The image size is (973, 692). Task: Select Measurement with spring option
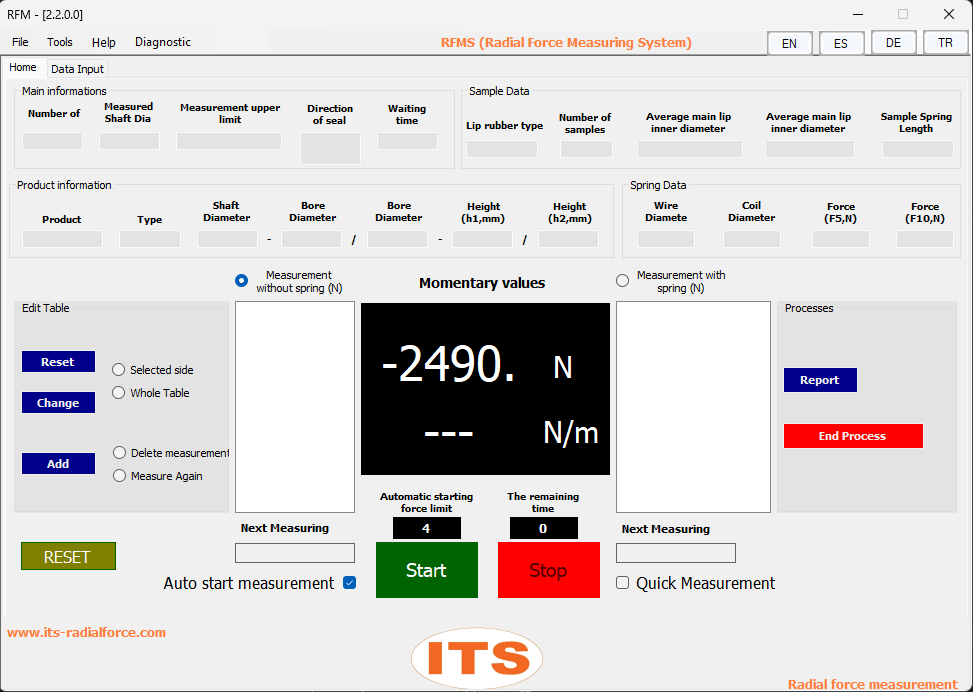point(623,281)
